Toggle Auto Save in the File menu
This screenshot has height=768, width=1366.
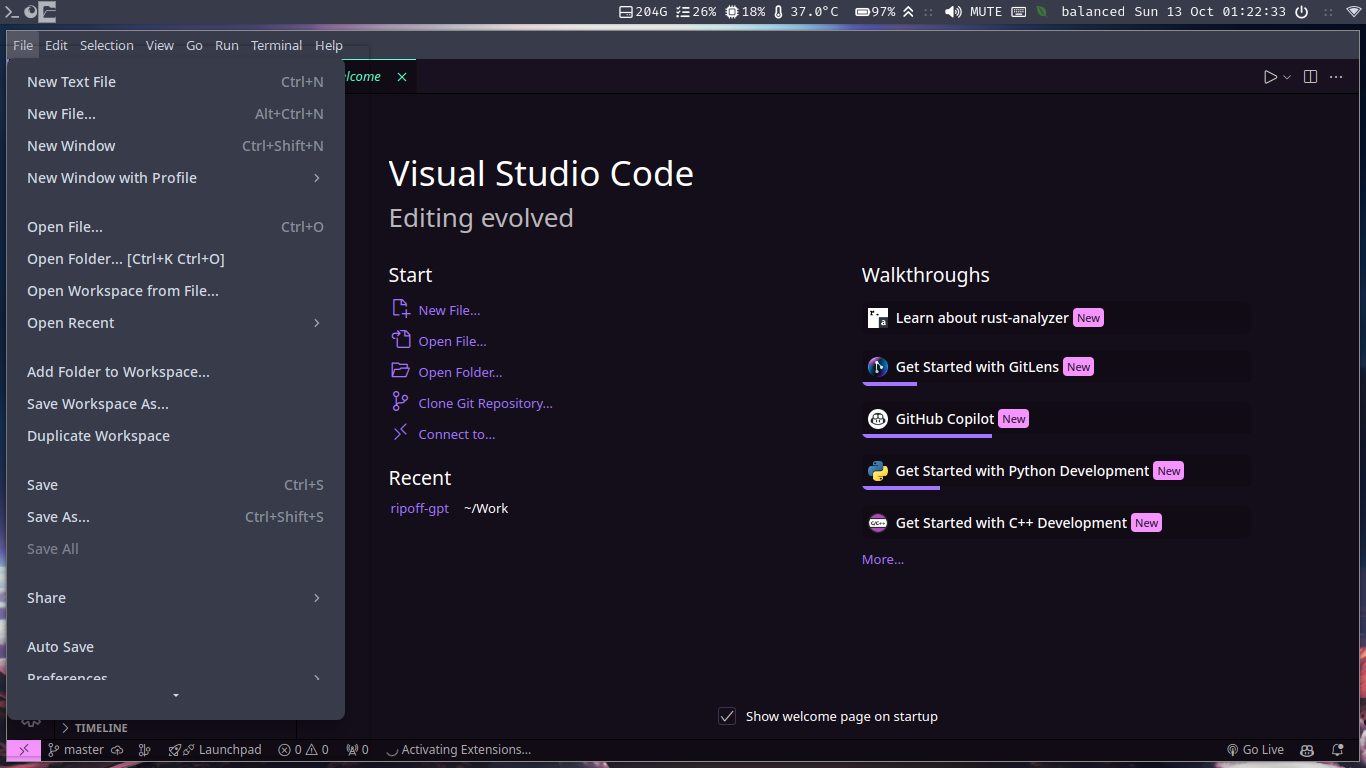point(176,647)
